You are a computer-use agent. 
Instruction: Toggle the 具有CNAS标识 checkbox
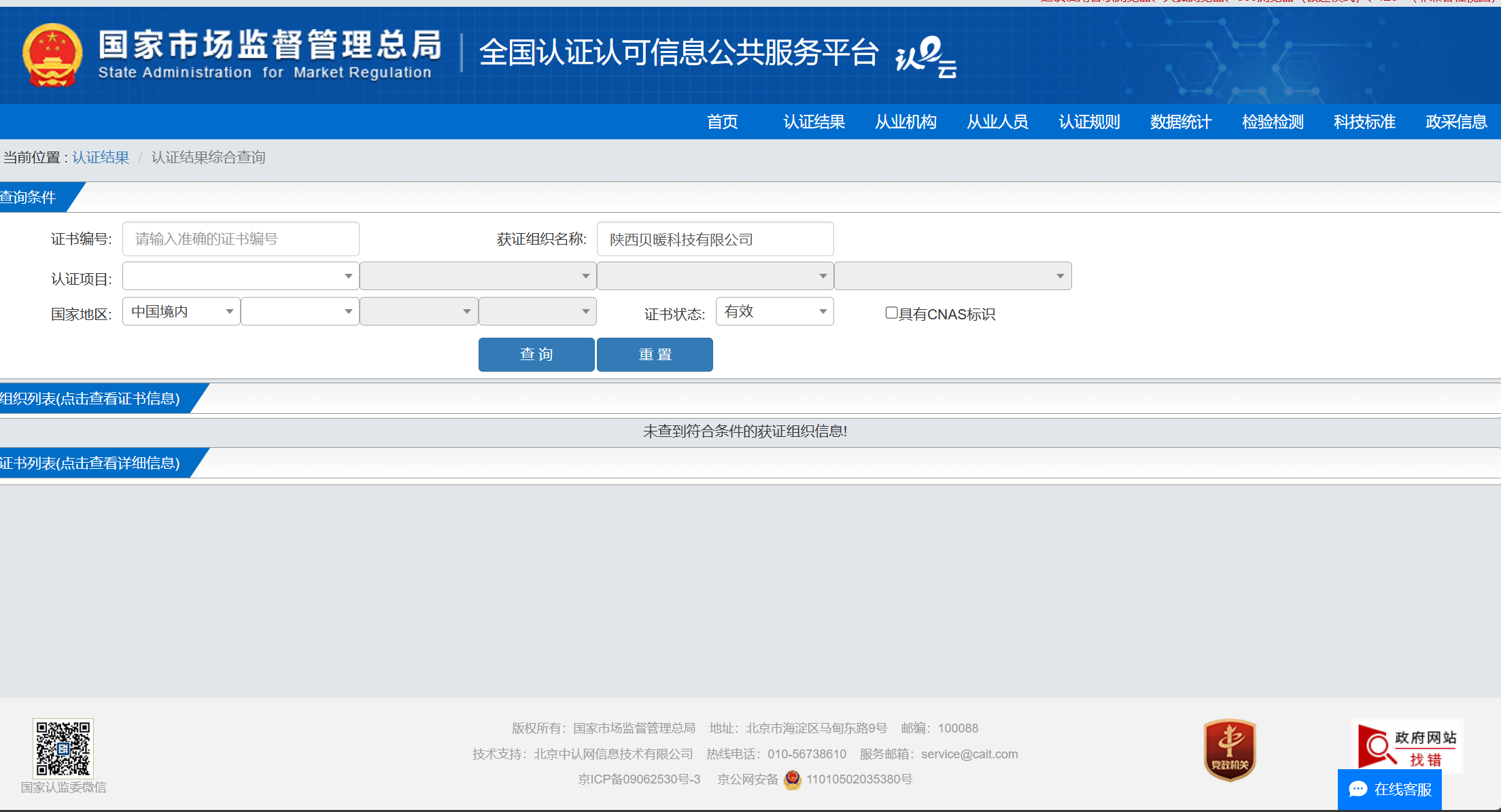pos(891,313)
